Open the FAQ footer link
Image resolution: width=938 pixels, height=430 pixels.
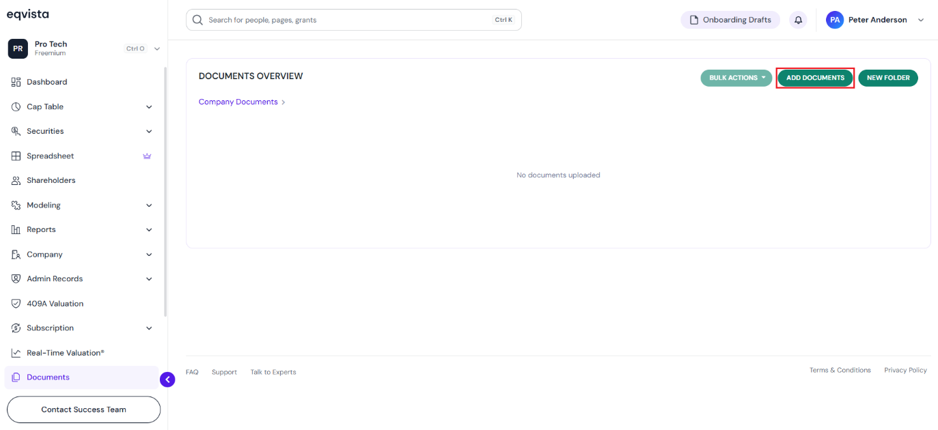(192, 372)
